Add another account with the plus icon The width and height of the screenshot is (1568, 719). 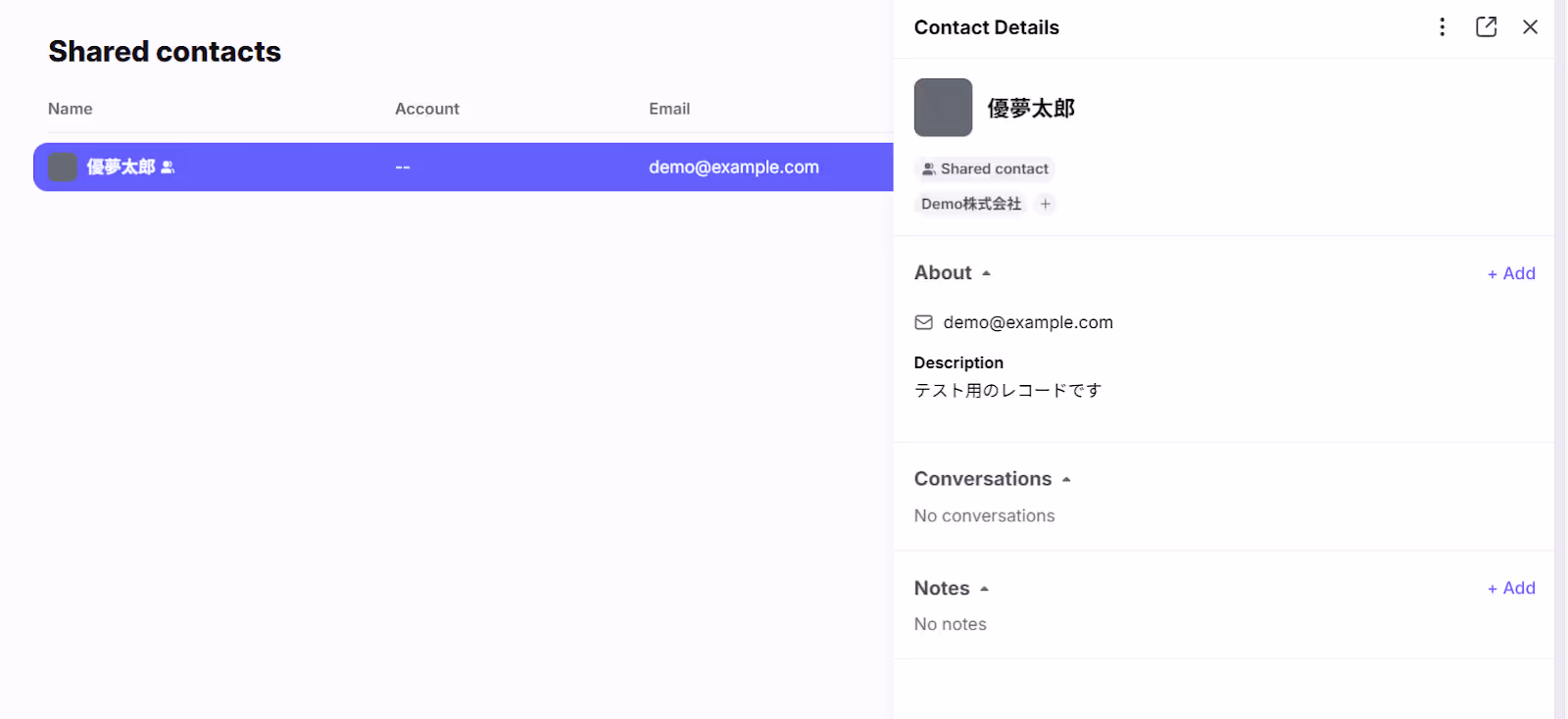(x=1046, y=204)
